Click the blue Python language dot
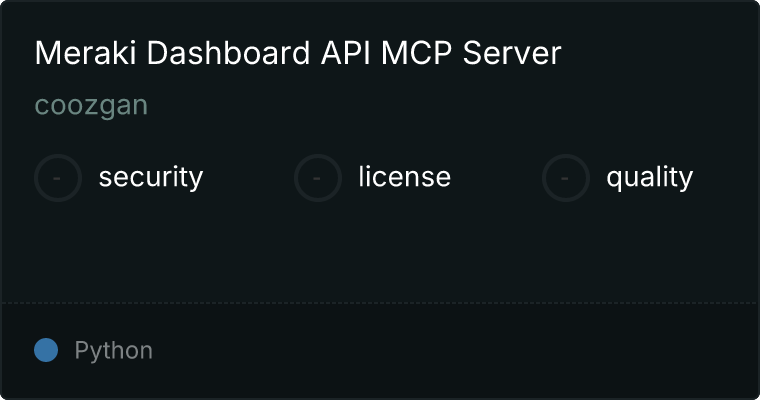The height and width of the screenshot is (400, 760). click(x=46, y=350)
